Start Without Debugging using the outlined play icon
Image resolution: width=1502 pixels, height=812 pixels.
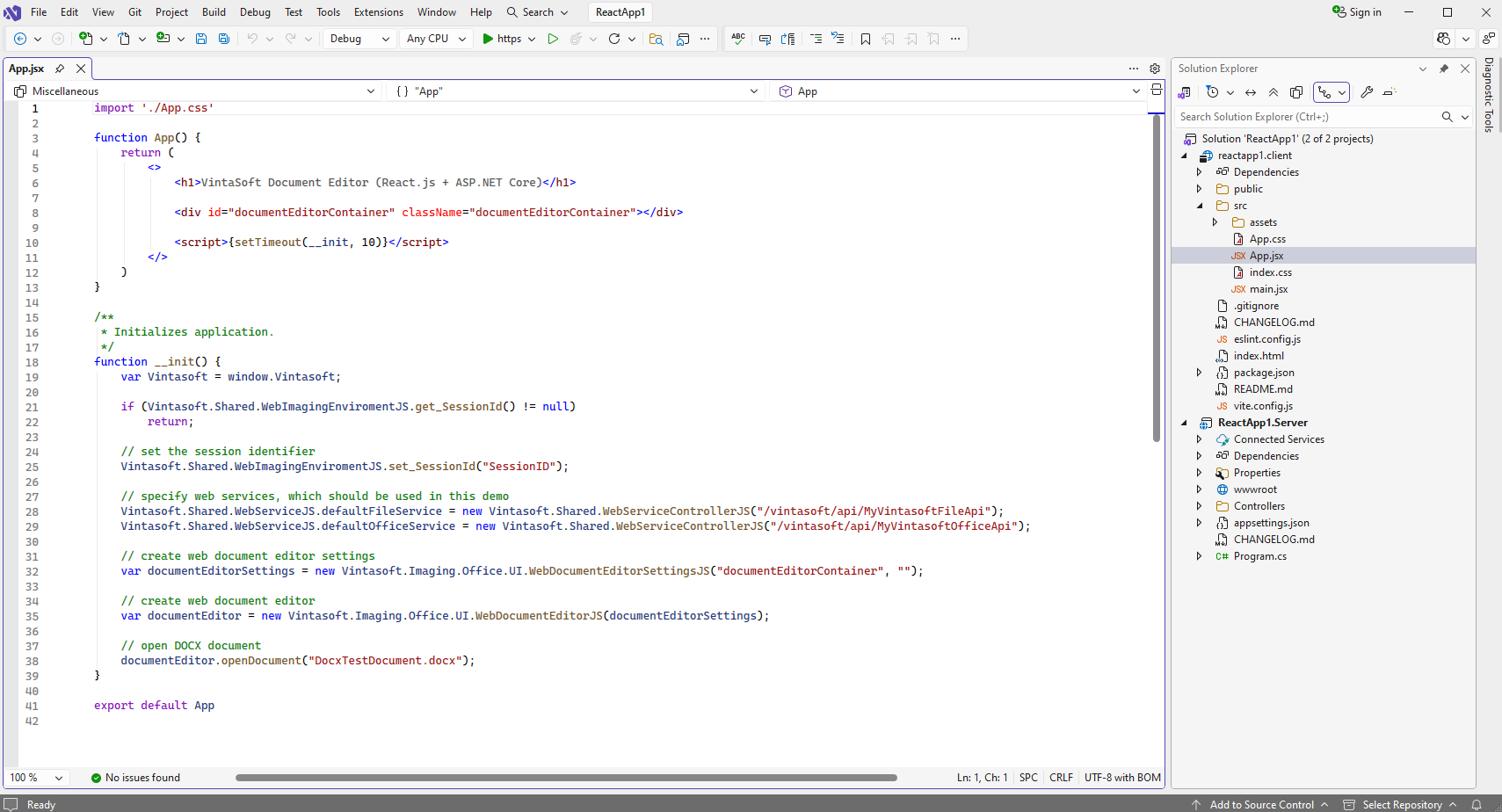pyautogui.click(x=553, y=39)
